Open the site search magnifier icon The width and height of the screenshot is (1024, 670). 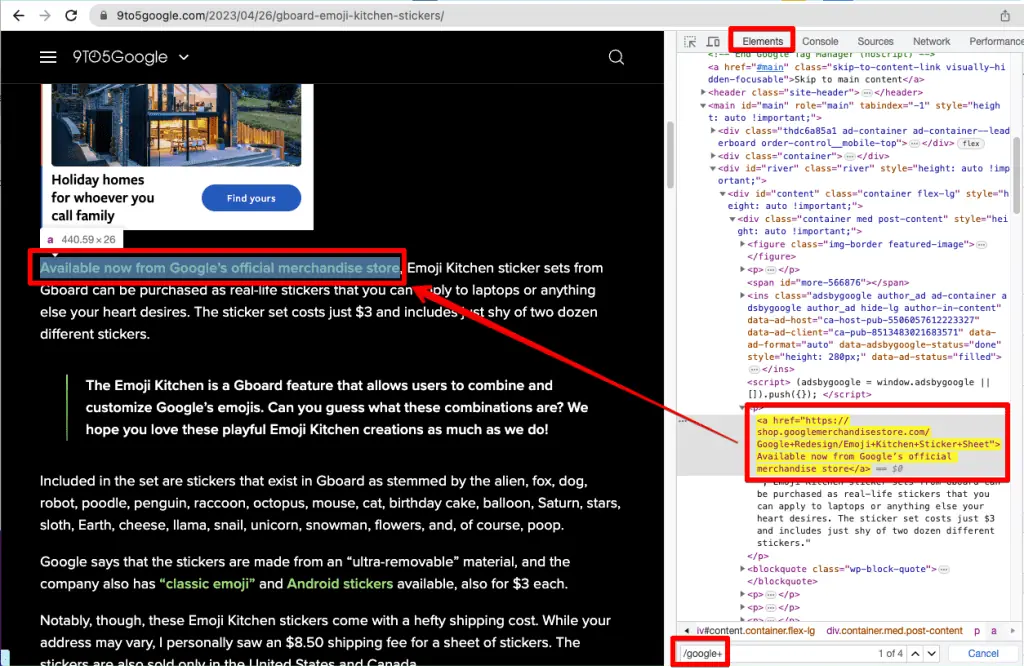pos(616,57)
